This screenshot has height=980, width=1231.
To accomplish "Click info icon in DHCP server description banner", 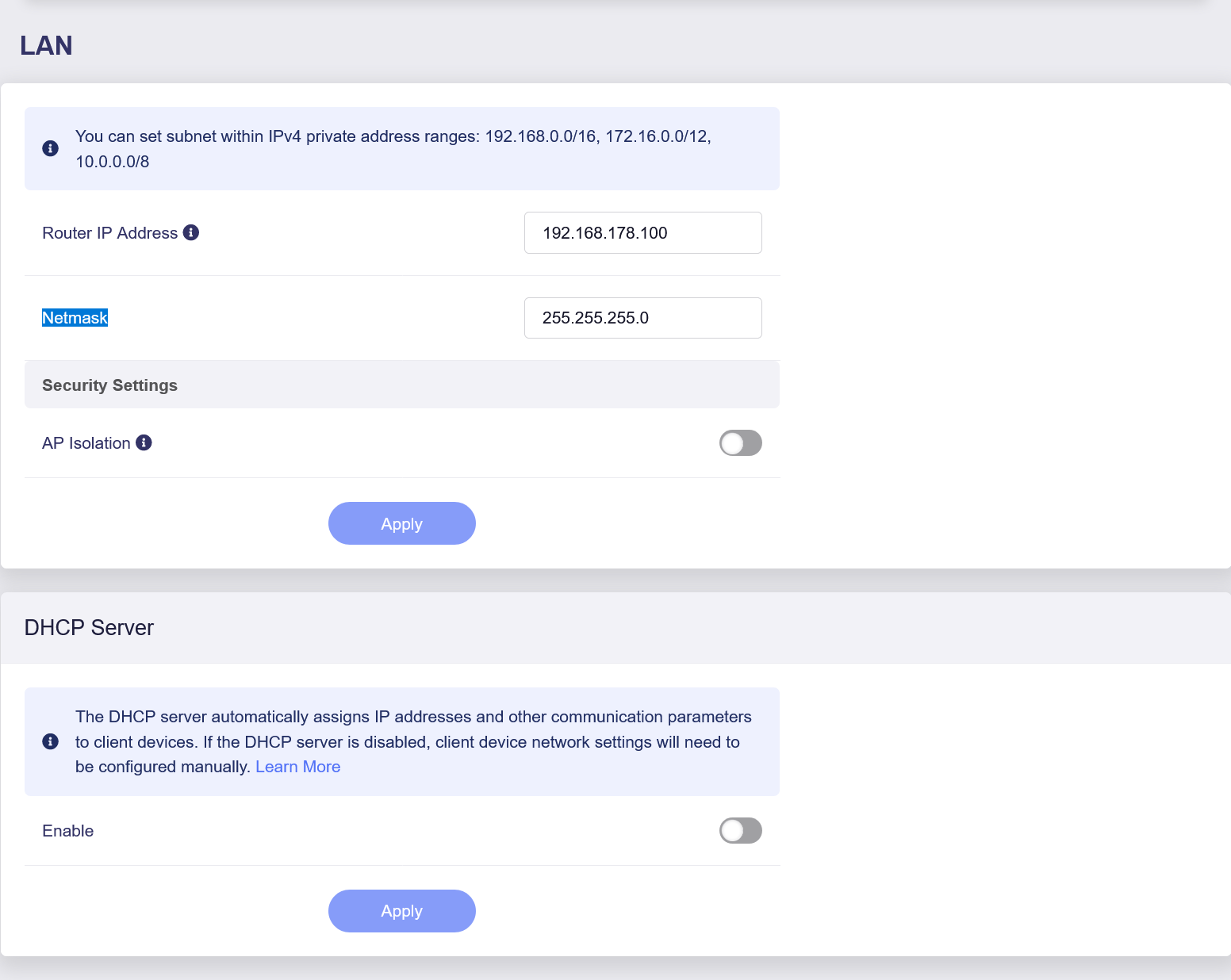I will (x=50, y=741).
